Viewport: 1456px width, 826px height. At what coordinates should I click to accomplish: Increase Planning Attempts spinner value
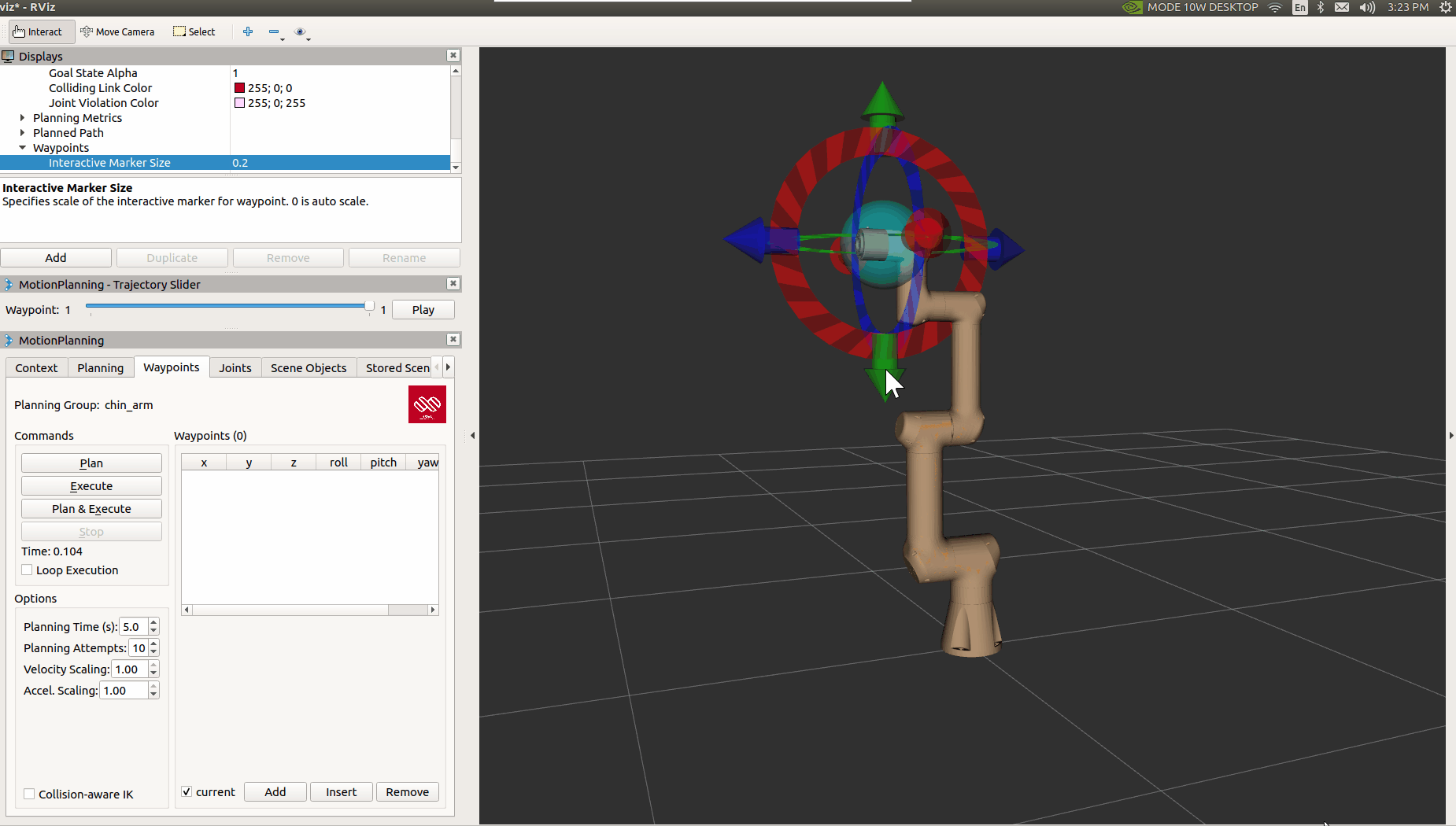click(x=153, y=643)
